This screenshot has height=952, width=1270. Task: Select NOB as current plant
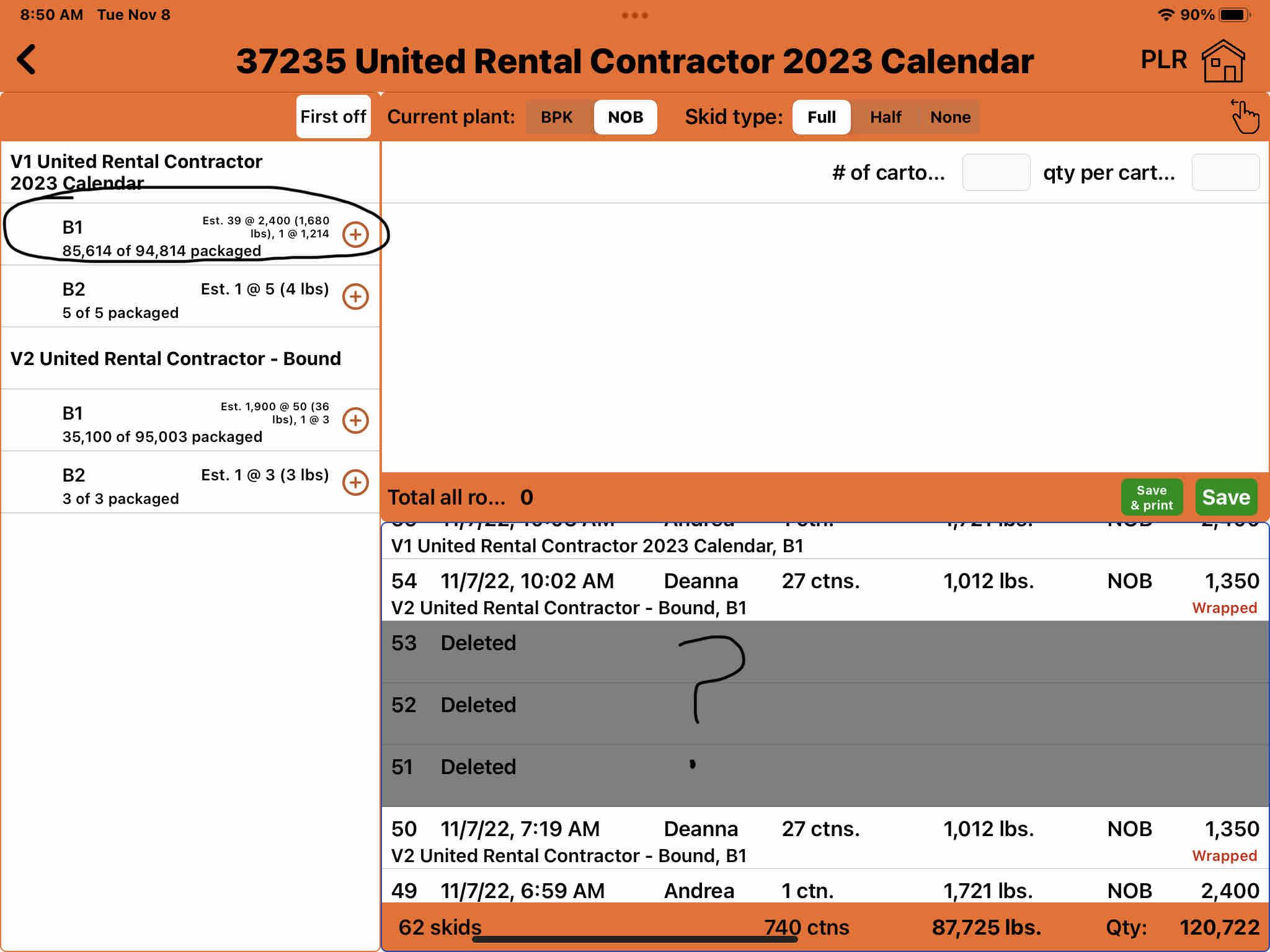click(625, 117)
